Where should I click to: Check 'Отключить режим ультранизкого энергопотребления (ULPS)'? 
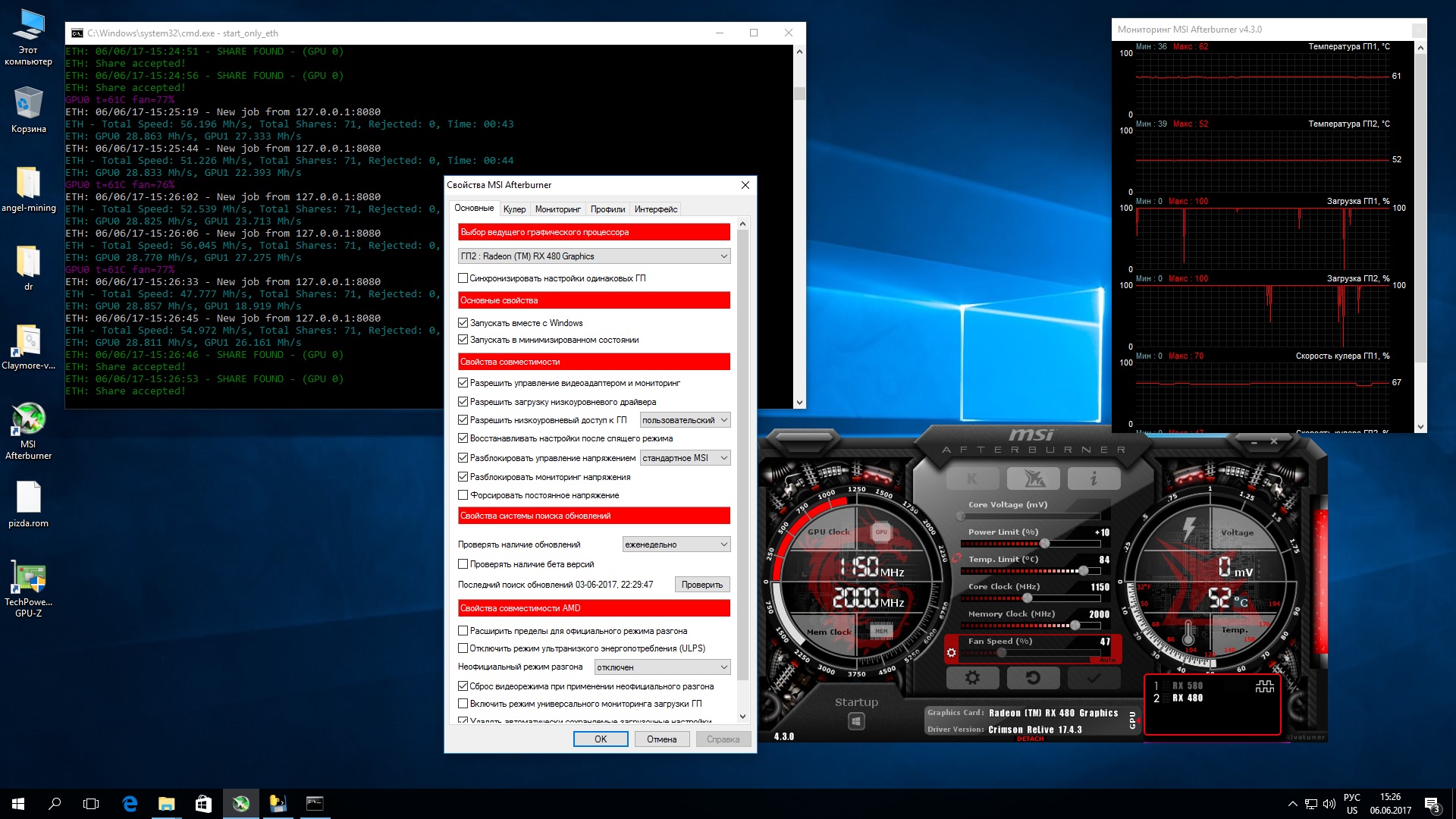point(463,648)
